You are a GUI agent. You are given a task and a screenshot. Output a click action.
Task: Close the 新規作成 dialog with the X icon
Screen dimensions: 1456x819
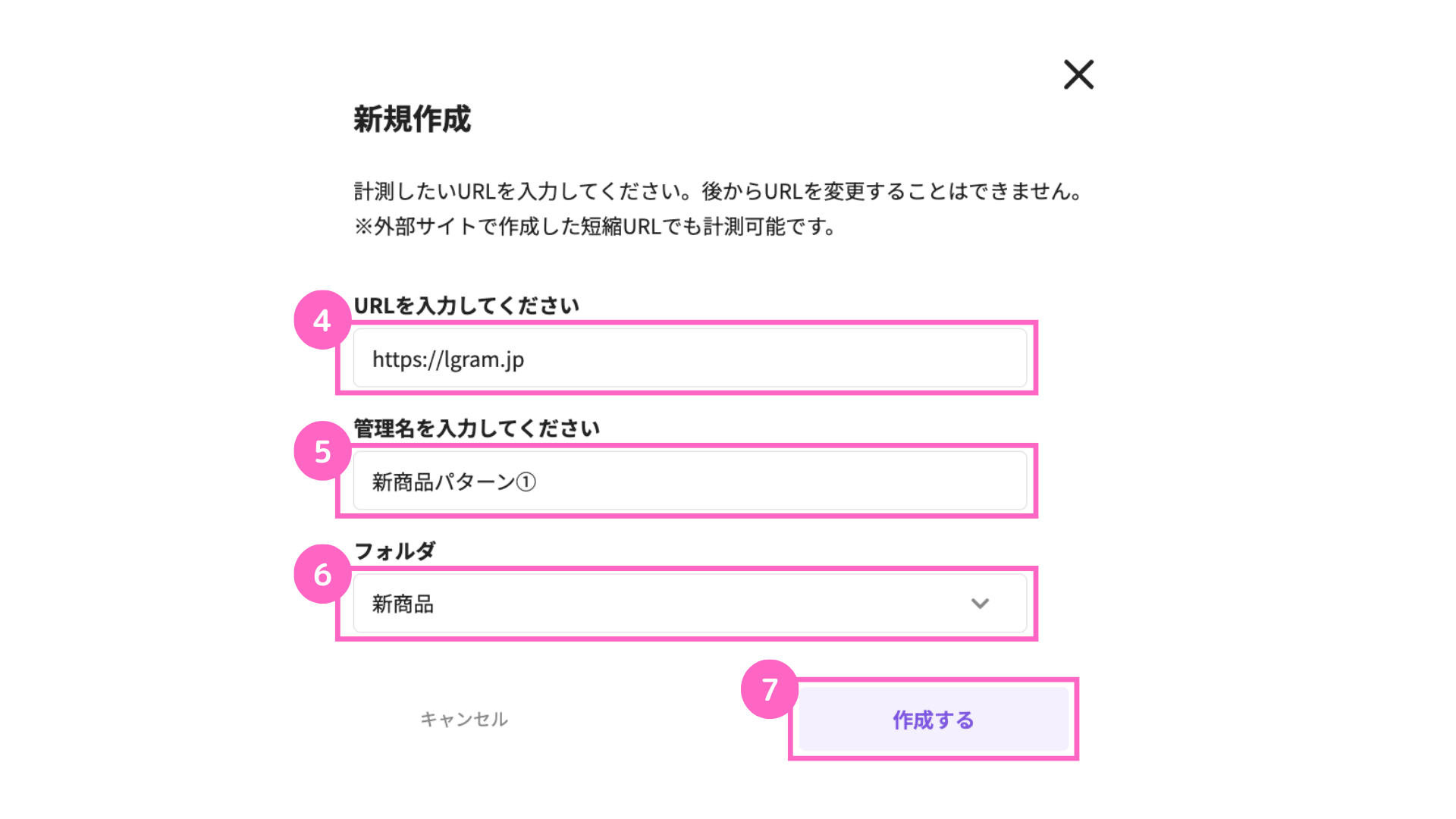pyautogui.click(x=1078, y=74)
